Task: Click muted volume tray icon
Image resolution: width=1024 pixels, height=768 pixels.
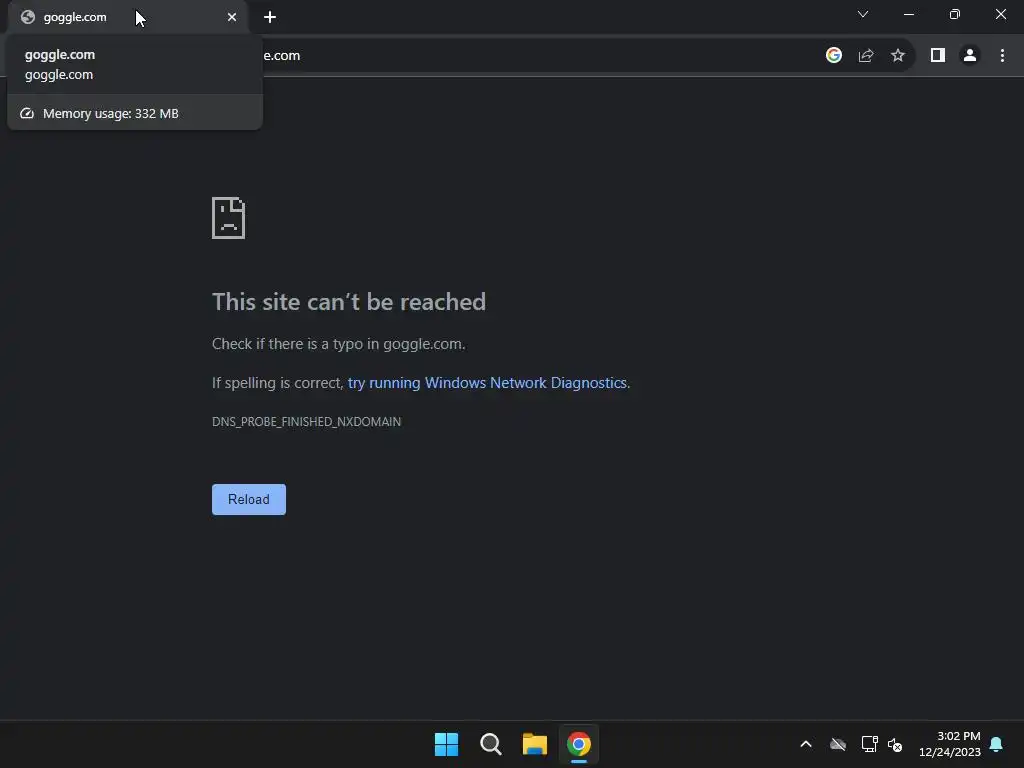Action: point(895,744)
